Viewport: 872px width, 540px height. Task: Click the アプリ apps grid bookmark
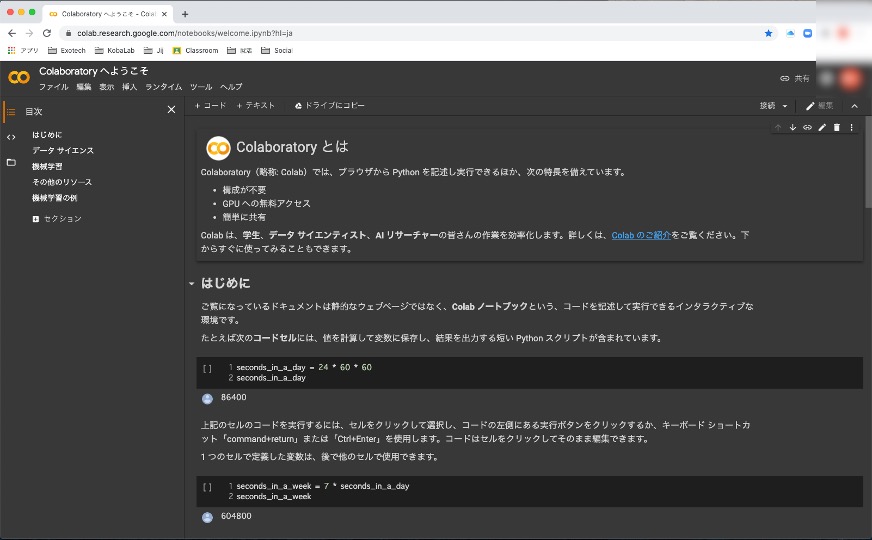tap(23, 51)
